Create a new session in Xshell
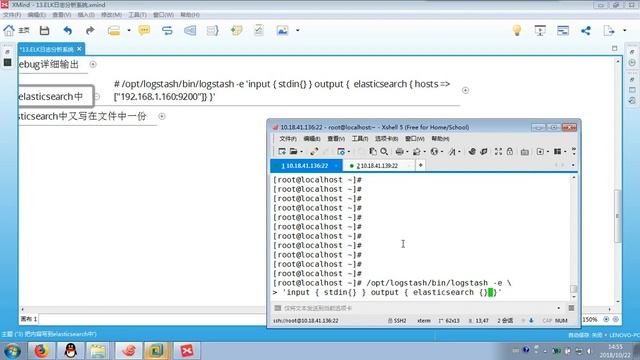640x360 pixels. point(282,151)
